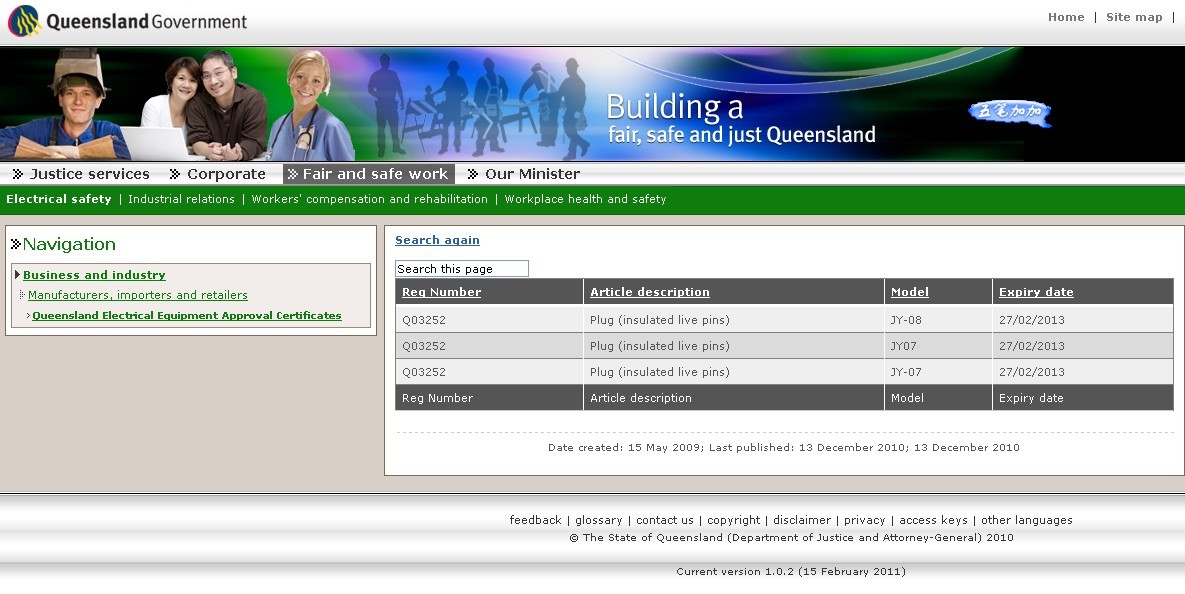Screen dimensions: 1185x594
Task: Open the other languages footer link
Action: [x=1026, y=520]
